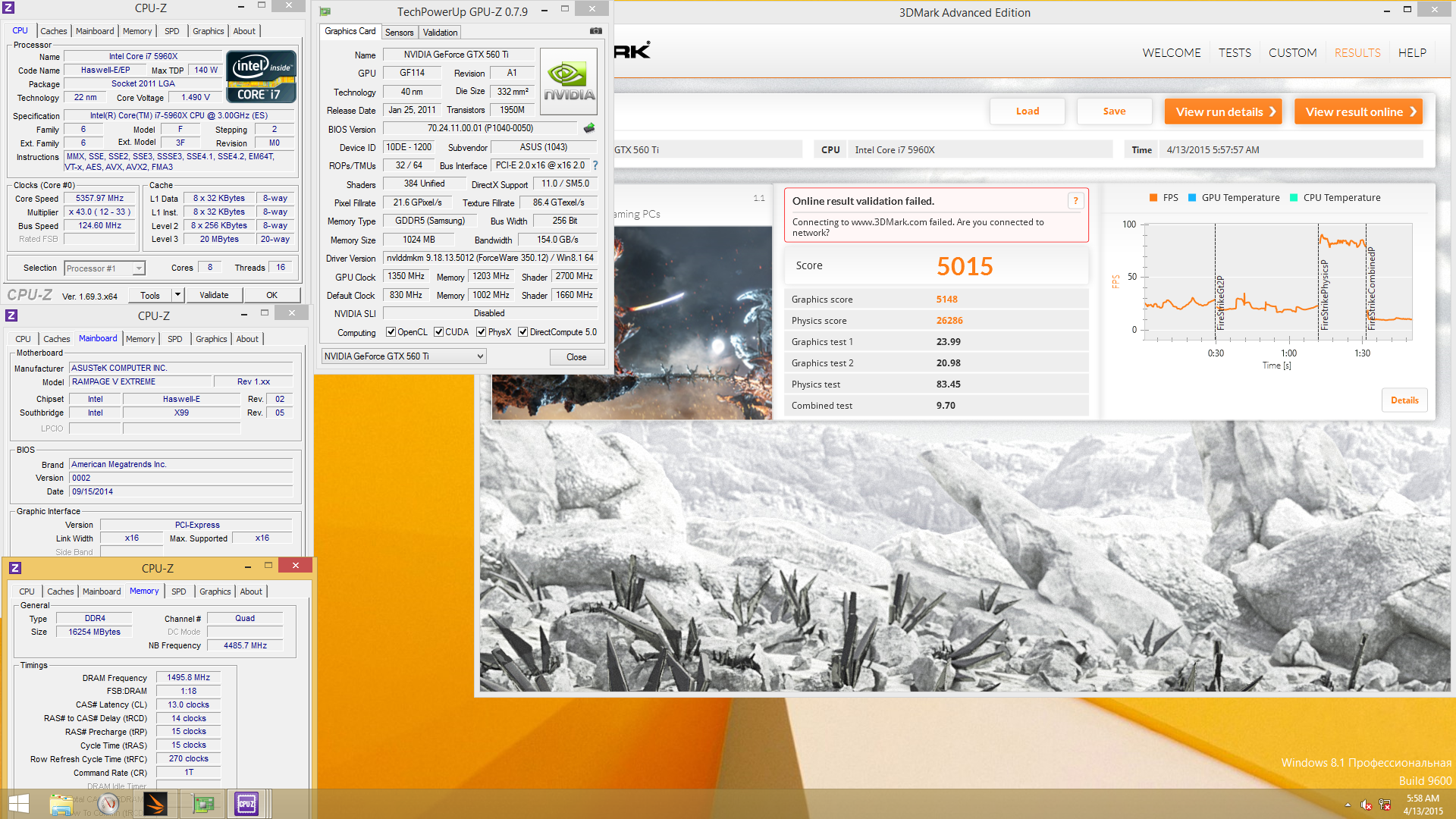Switch to GPU-Z via taskbar icon
Screen dimensions: 1456x819
202,804
